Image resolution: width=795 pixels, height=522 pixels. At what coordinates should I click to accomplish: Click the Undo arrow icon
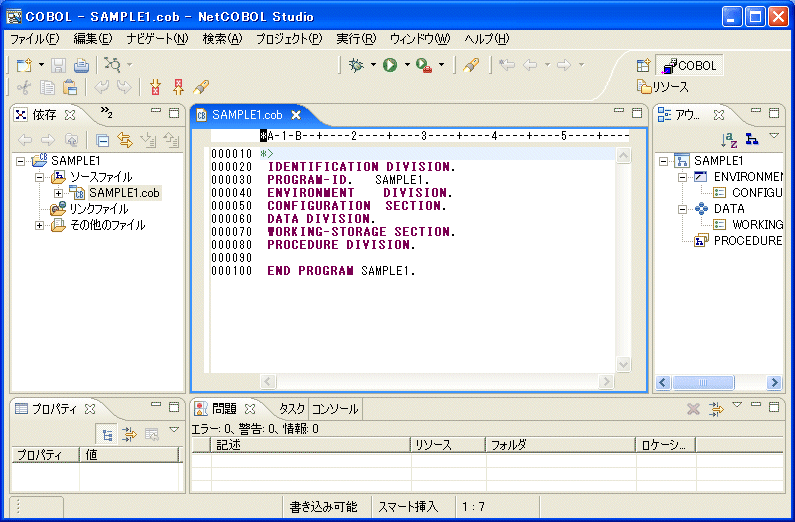pos(101,87)
